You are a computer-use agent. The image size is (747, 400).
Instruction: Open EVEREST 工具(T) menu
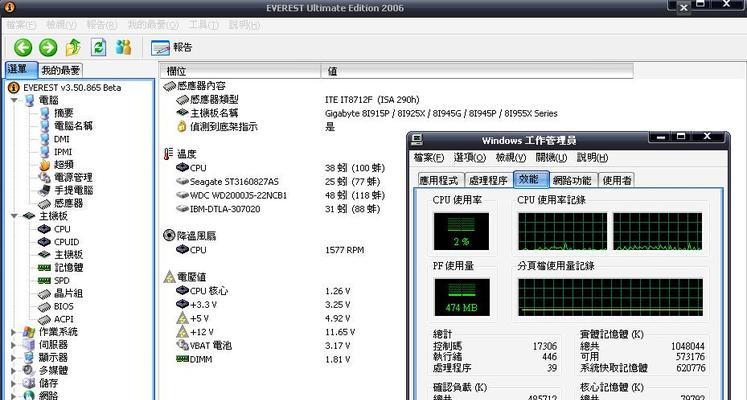(x=204, y=25)
